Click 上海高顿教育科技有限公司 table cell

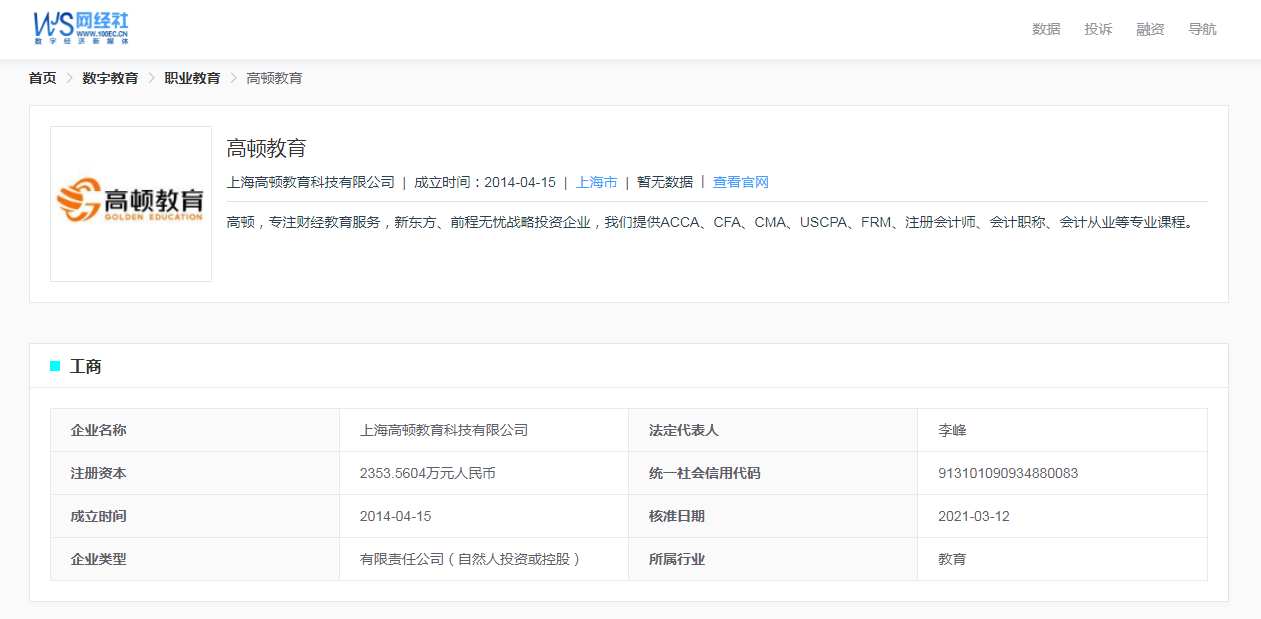[484, 430]
